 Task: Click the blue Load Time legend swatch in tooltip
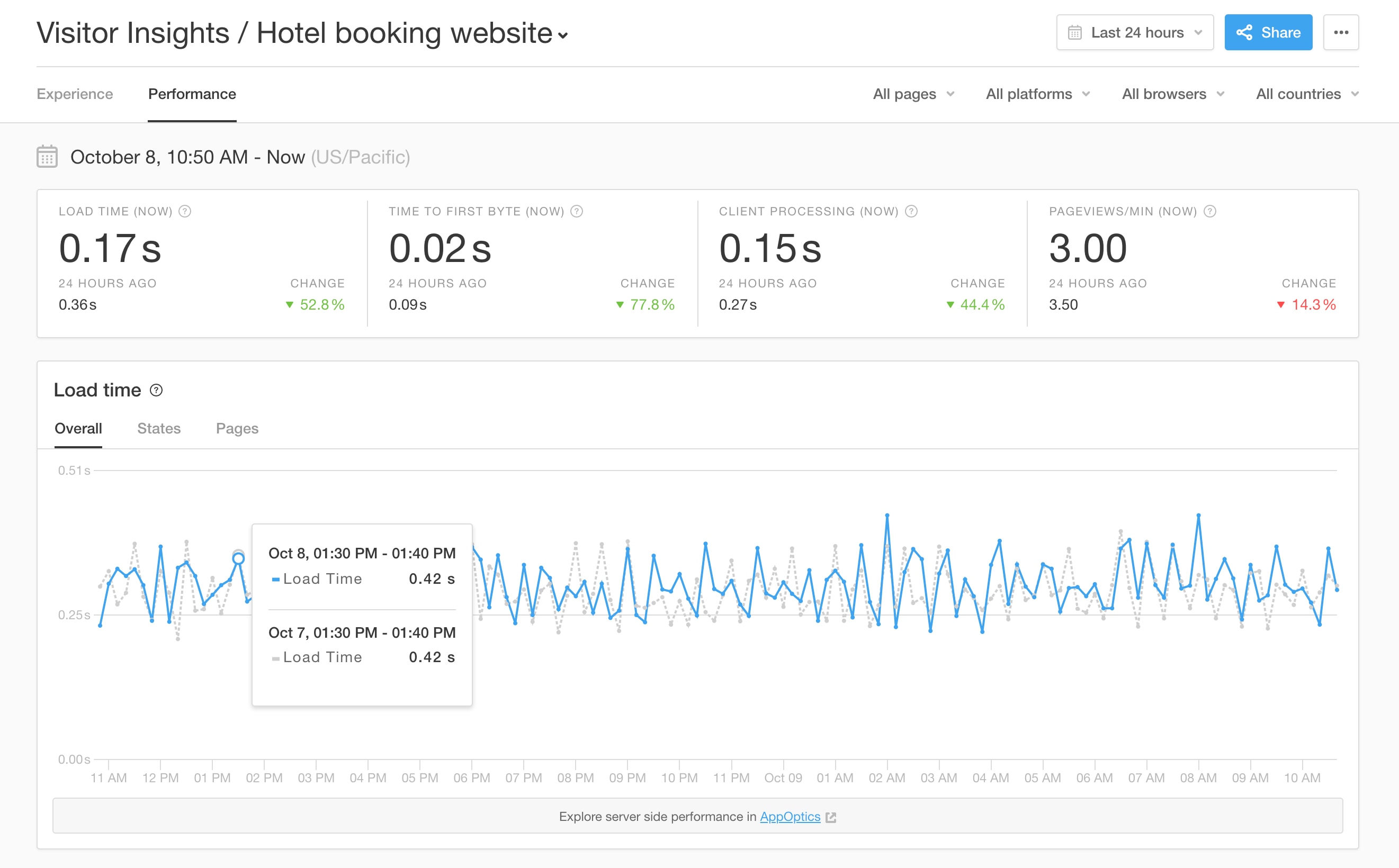pos(276,579)
